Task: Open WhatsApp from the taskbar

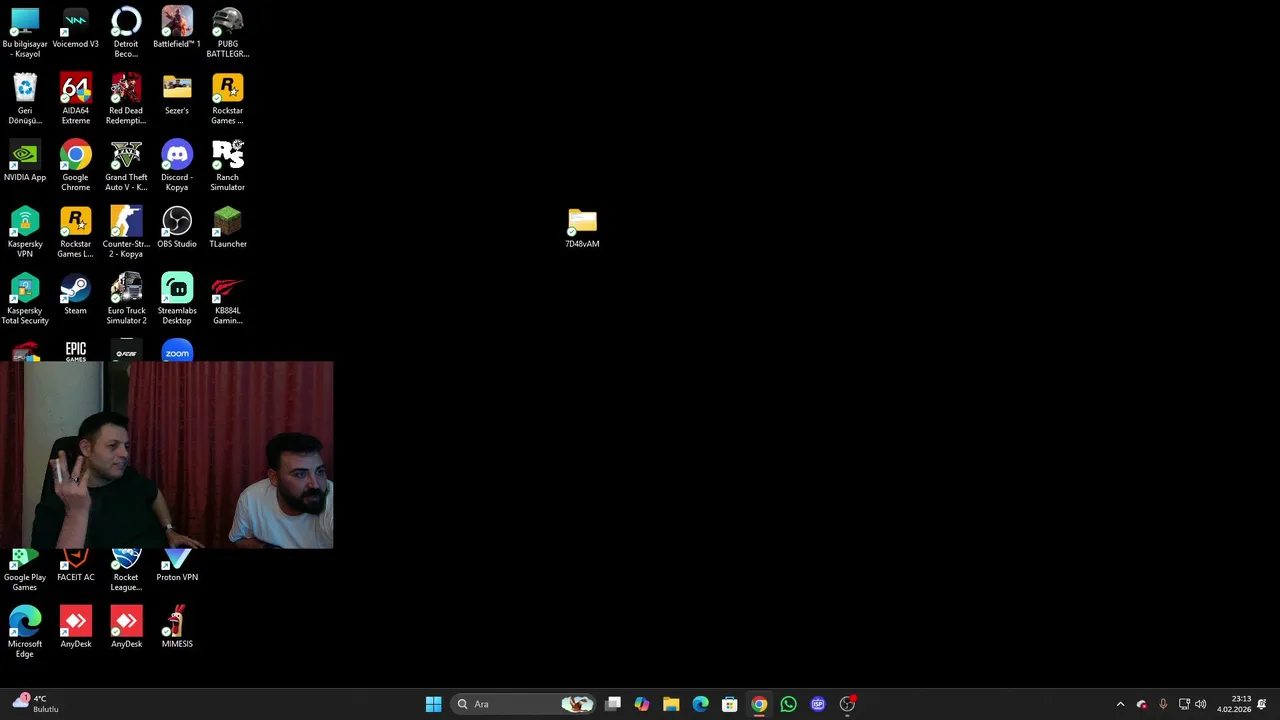Action: [788, 704]
